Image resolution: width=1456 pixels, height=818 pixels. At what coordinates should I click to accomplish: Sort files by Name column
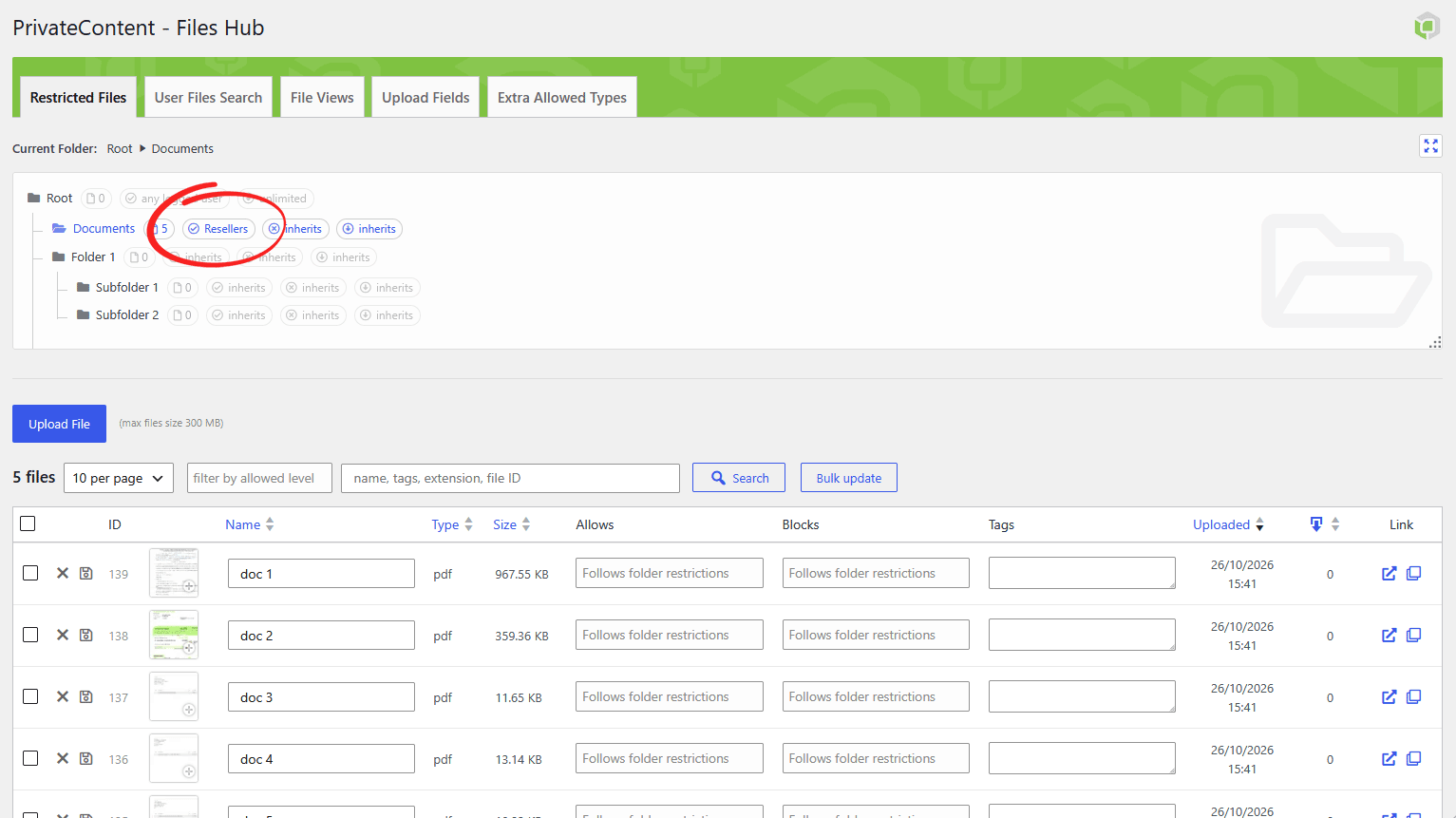pyautogui.click(x=250, y=524)
